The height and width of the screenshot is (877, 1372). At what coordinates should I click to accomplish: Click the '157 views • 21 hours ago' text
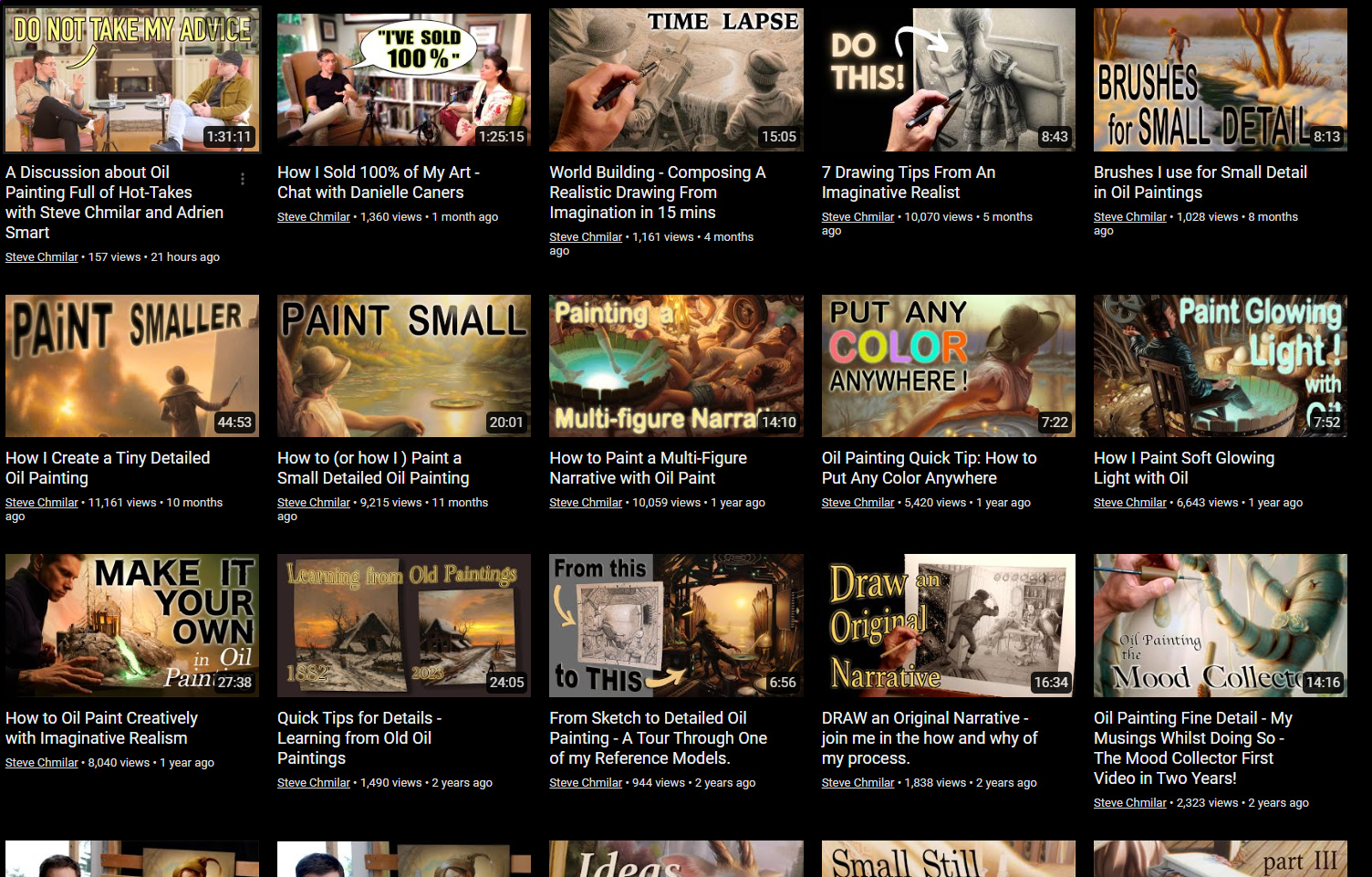tap(154, 257)
